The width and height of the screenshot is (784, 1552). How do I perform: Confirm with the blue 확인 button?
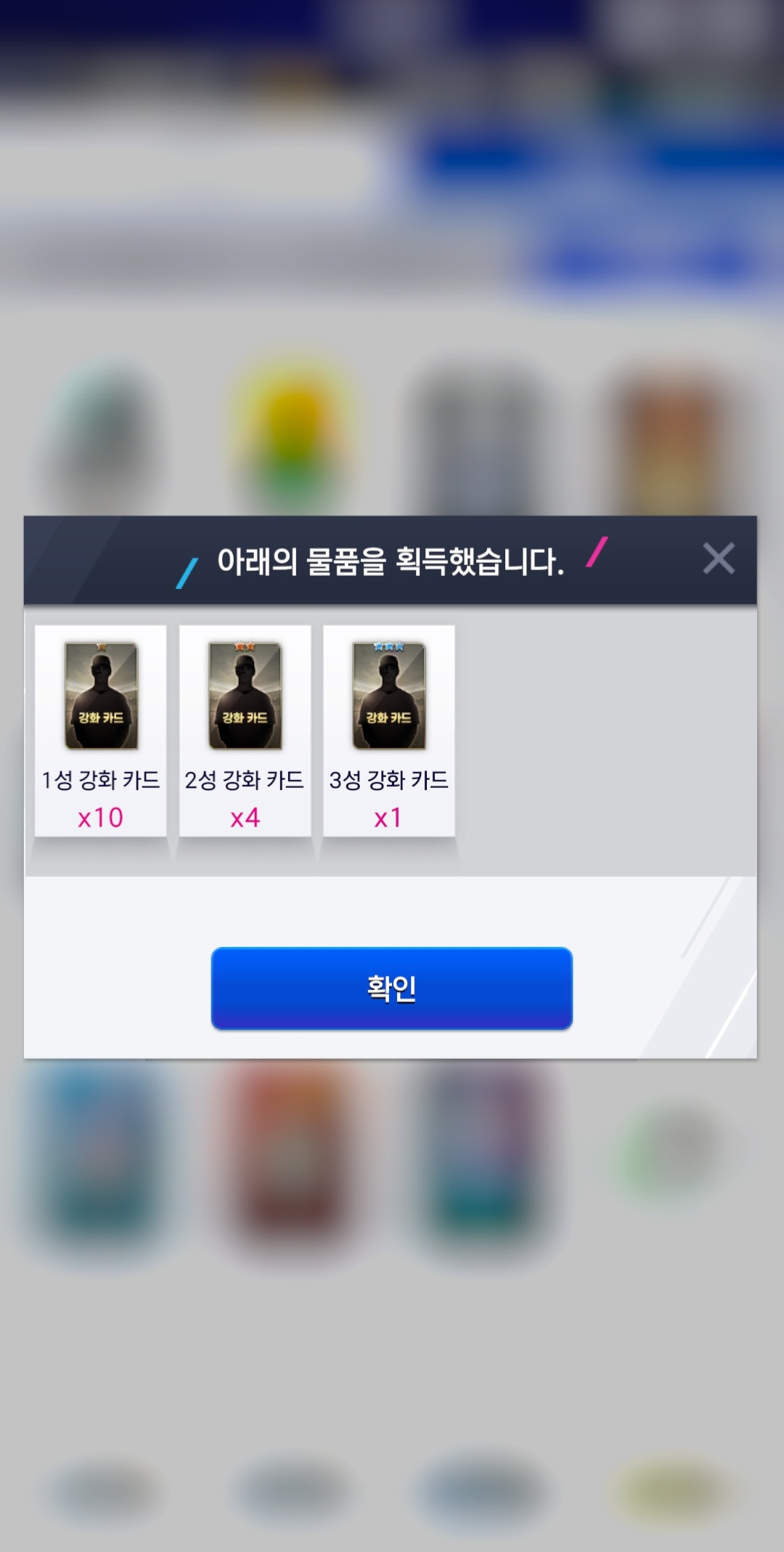pos(391,988)
